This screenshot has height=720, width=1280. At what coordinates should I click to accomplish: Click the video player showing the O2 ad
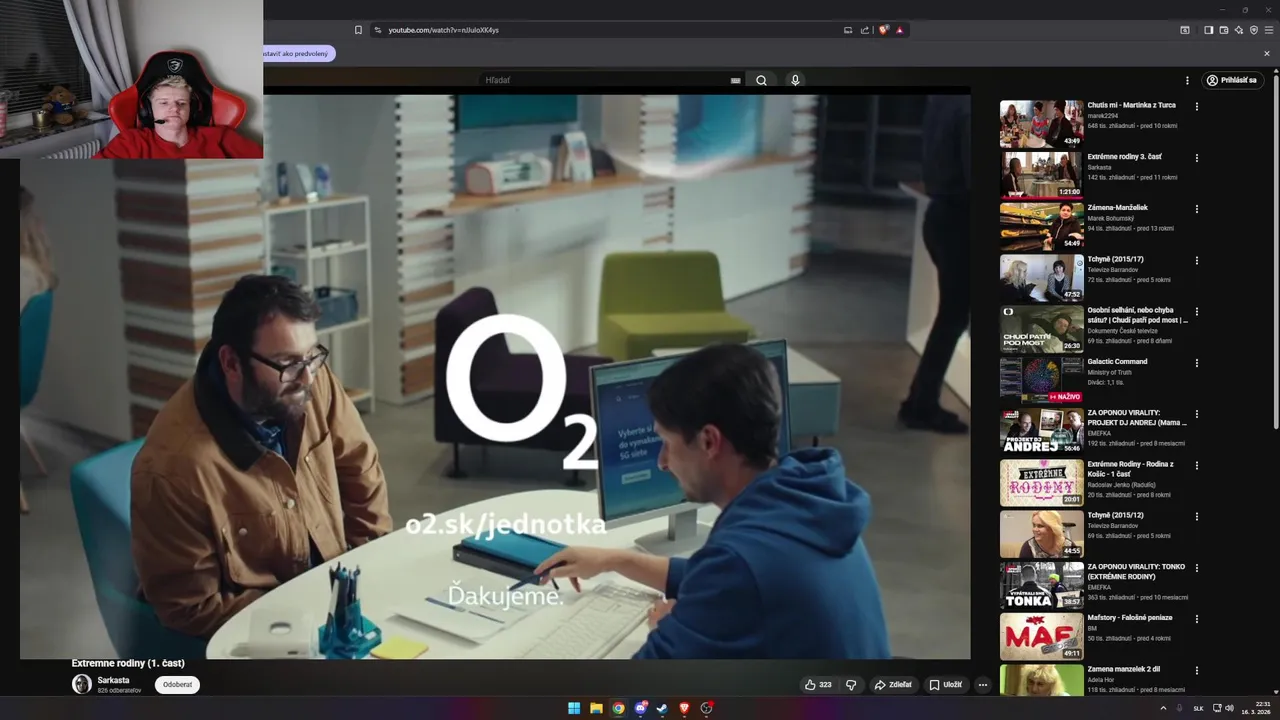(x=495, y=377)
